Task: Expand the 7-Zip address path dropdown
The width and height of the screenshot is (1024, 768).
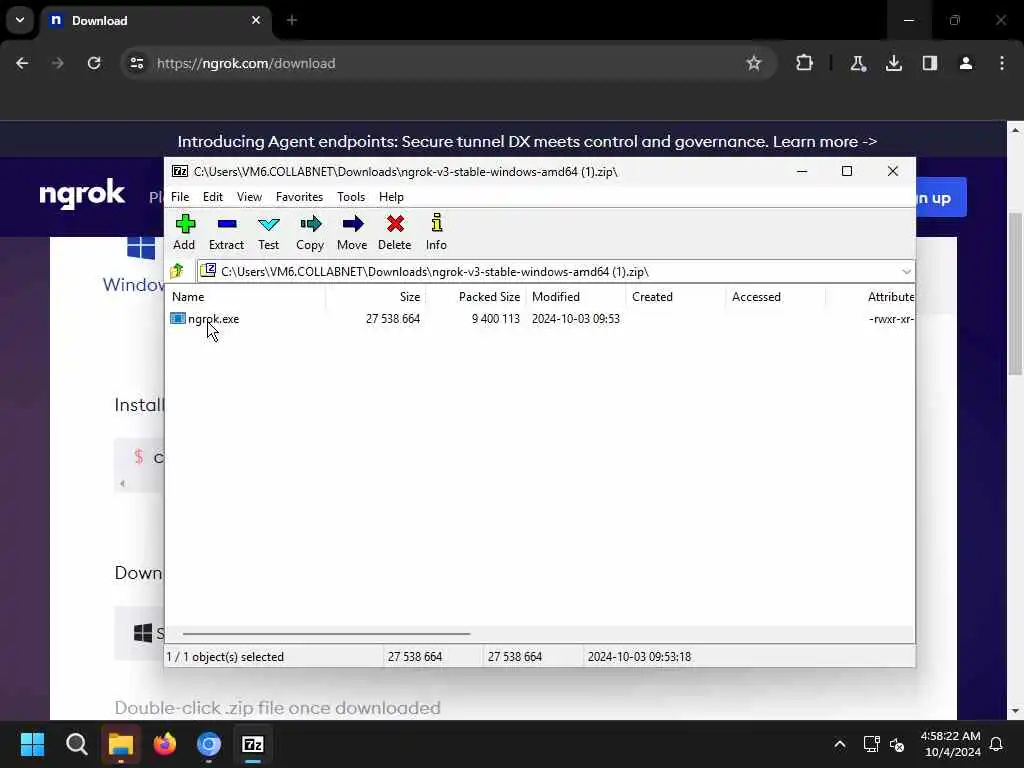Action: (906, 272)
